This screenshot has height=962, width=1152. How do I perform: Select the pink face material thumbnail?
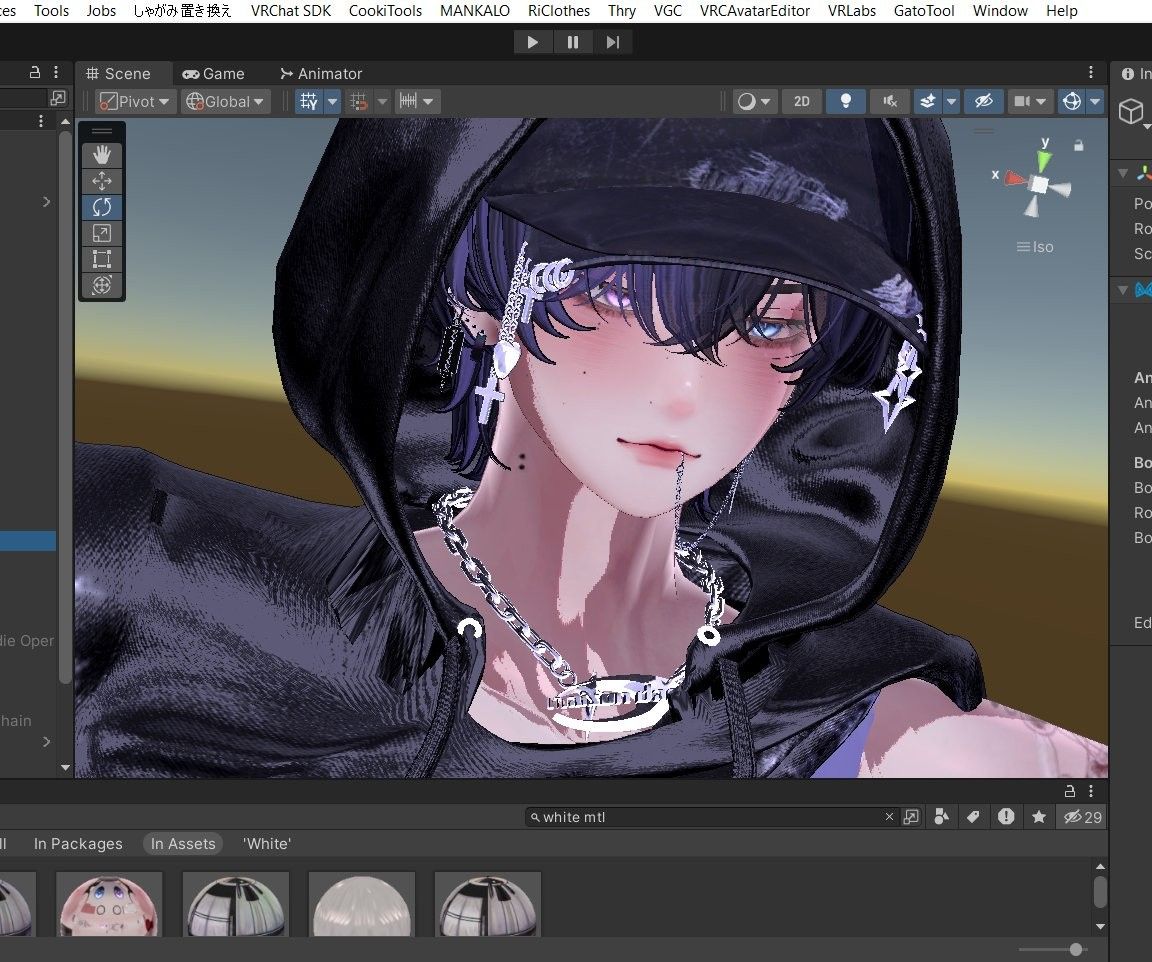109,905
